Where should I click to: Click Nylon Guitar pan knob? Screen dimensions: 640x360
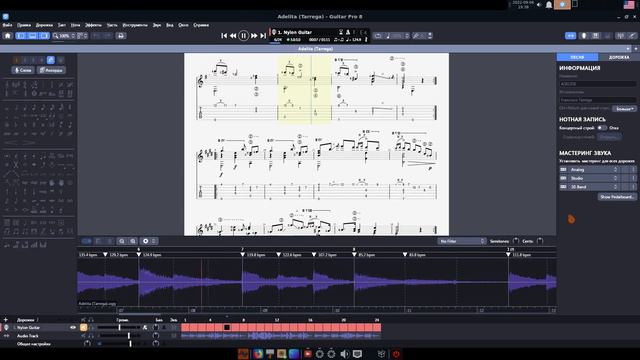click(x=156, y=327)
